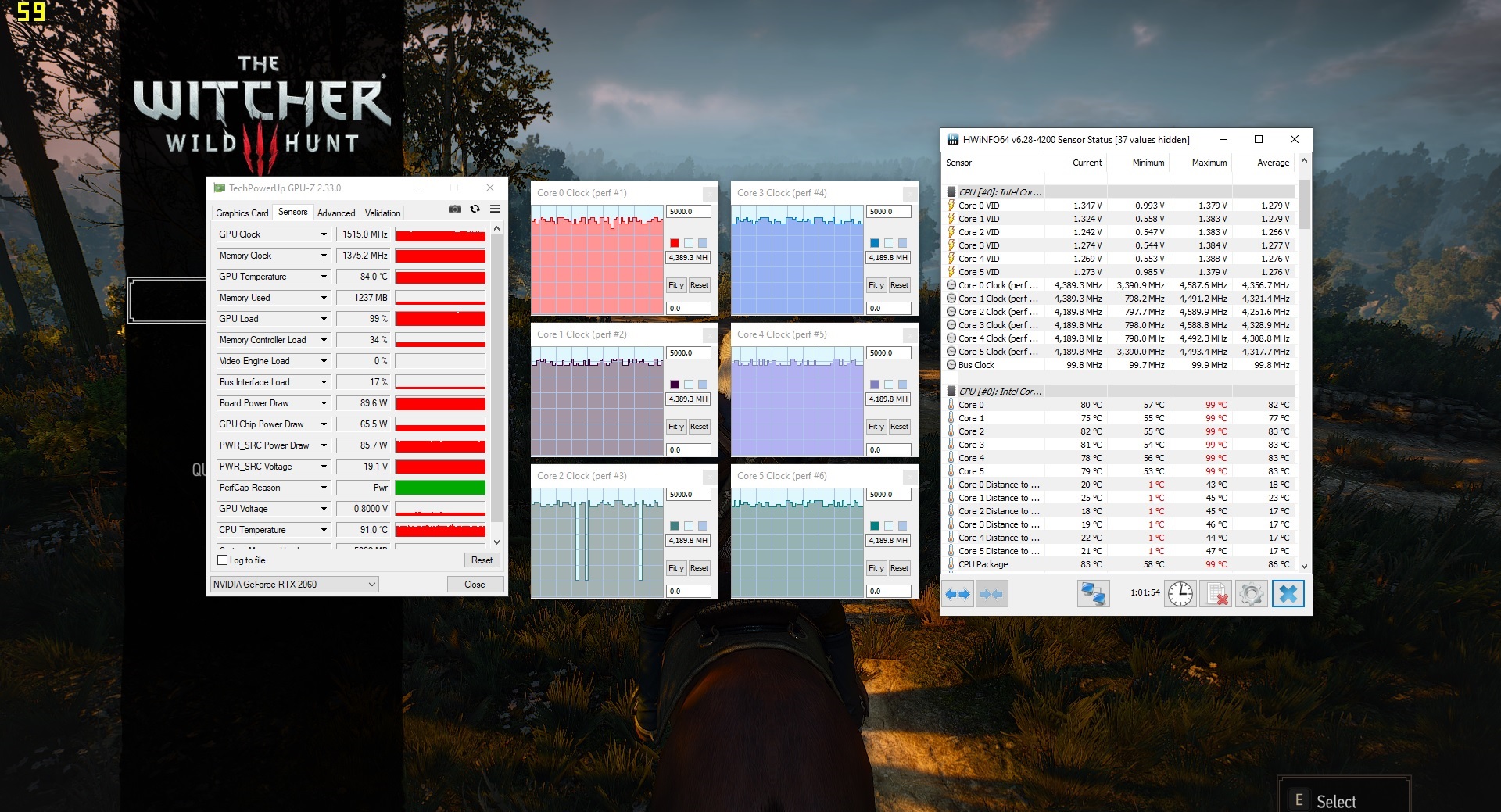Image resolution: width=1501 pixels, height=812 pixels.
Task: Switch to the Validation tab
Action: [382, 213]
